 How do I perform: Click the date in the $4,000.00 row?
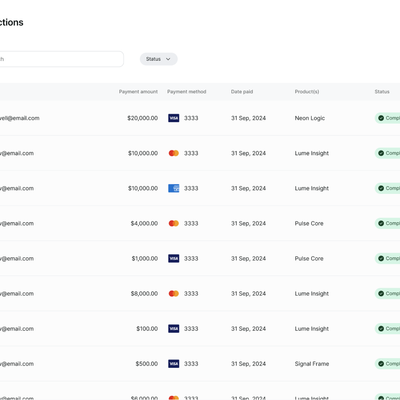click(248, 223)
